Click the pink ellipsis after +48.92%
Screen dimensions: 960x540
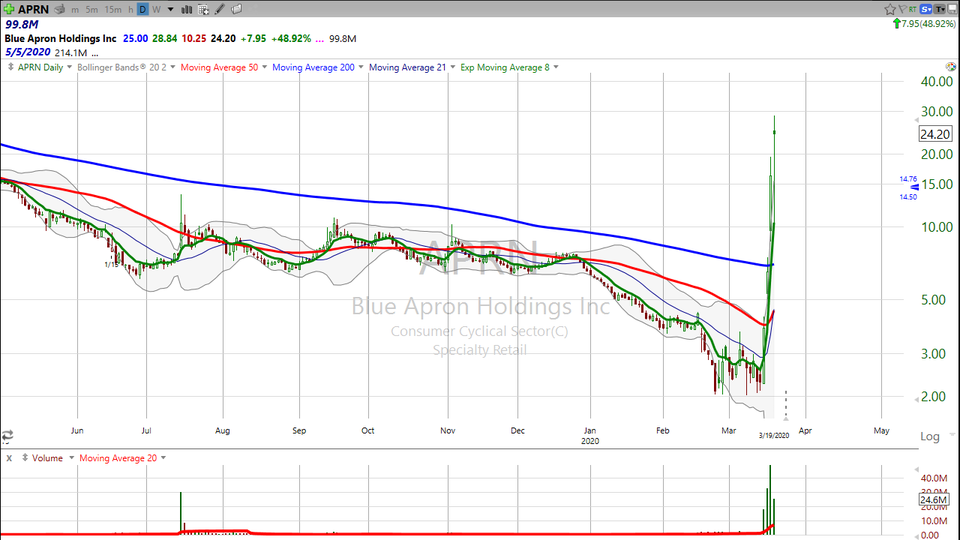point(320,39)
